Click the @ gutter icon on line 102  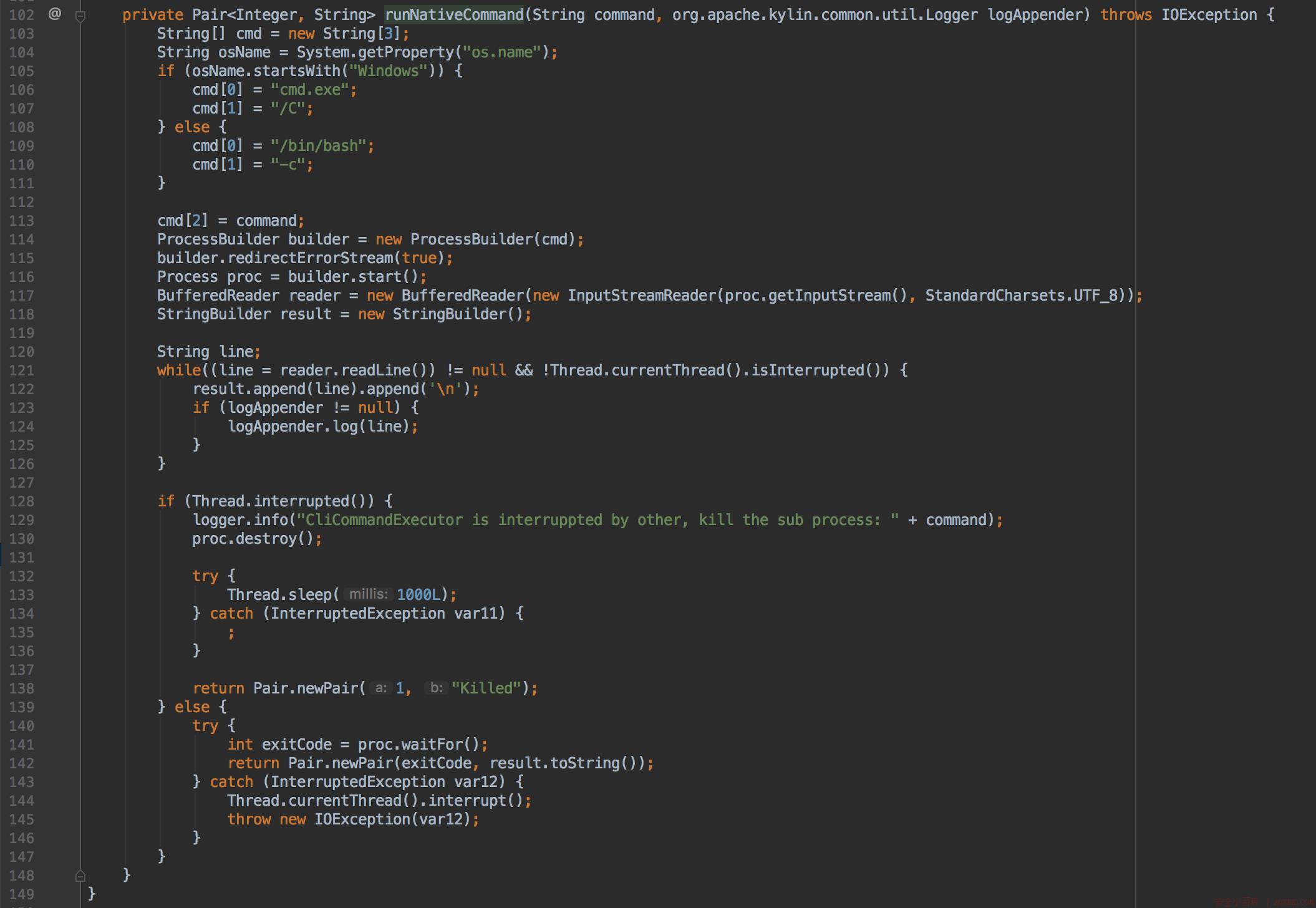click(x=55, y=14)
